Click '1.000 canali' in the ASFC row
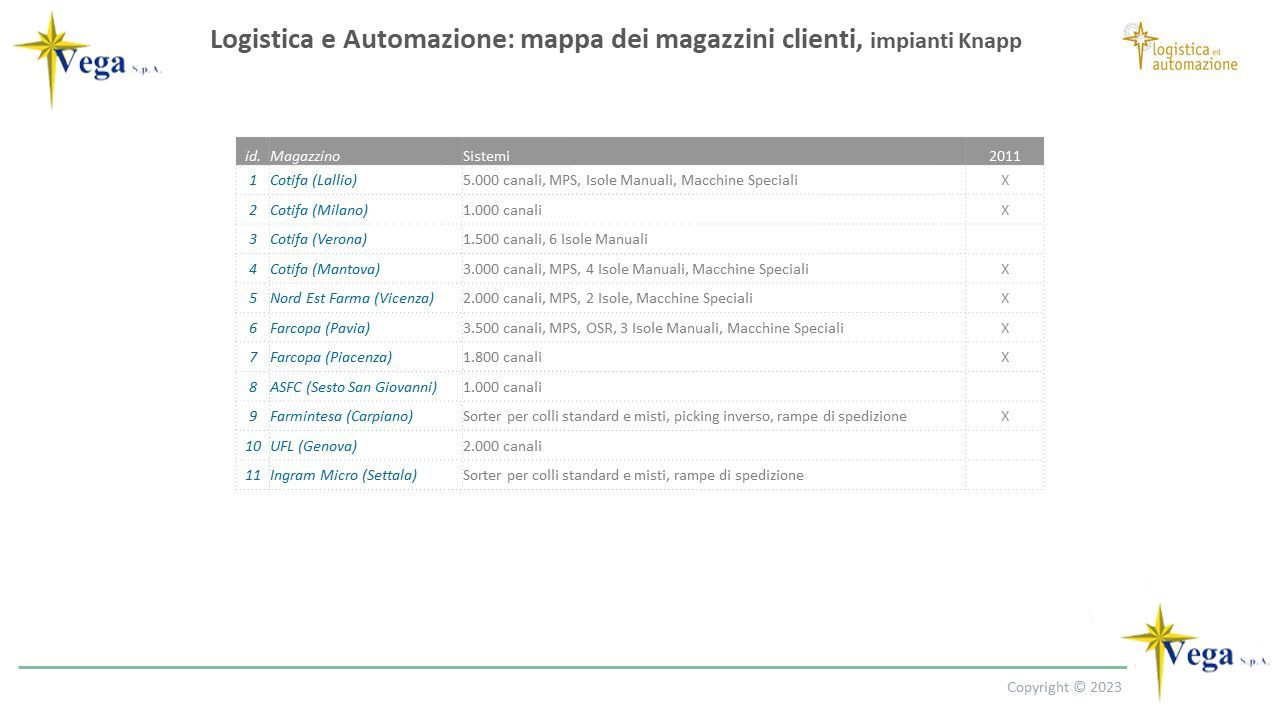The height and width of the screenshot is (720, 1280). tap(502, 387)
